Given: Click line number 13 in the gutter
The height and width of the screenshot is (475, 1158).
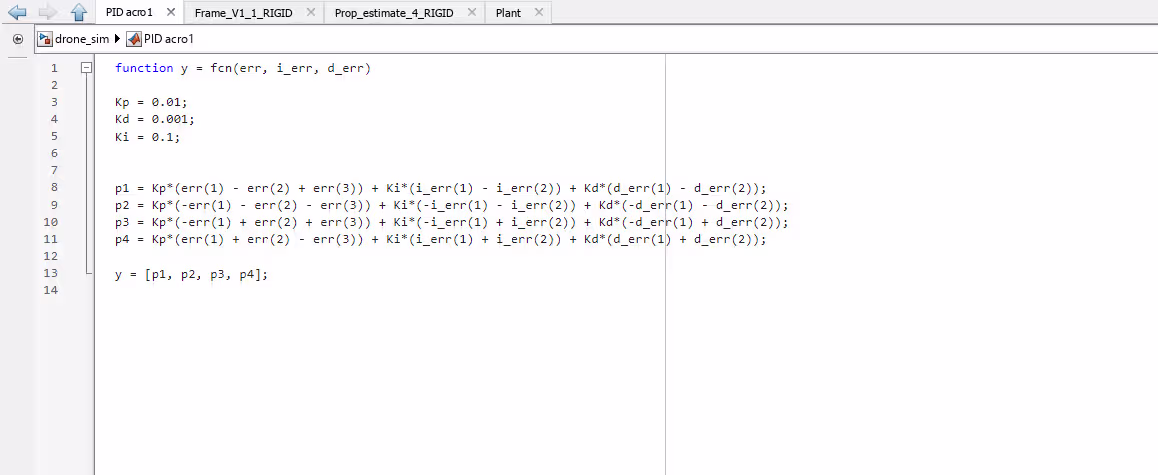Looking at the screenshot, I should pos(51,273).
